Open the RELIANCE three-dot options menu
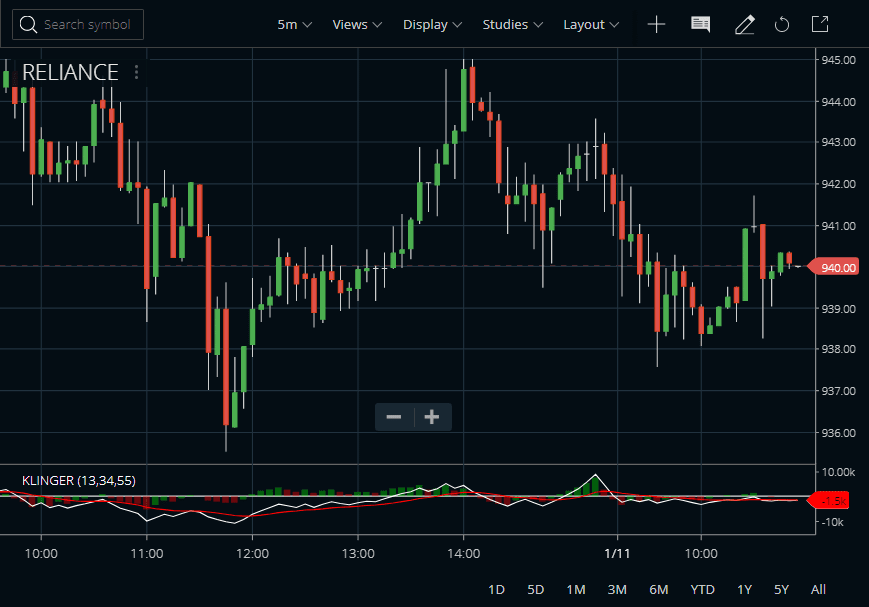The width and height of the screenshot is (869, 607). 136,72
